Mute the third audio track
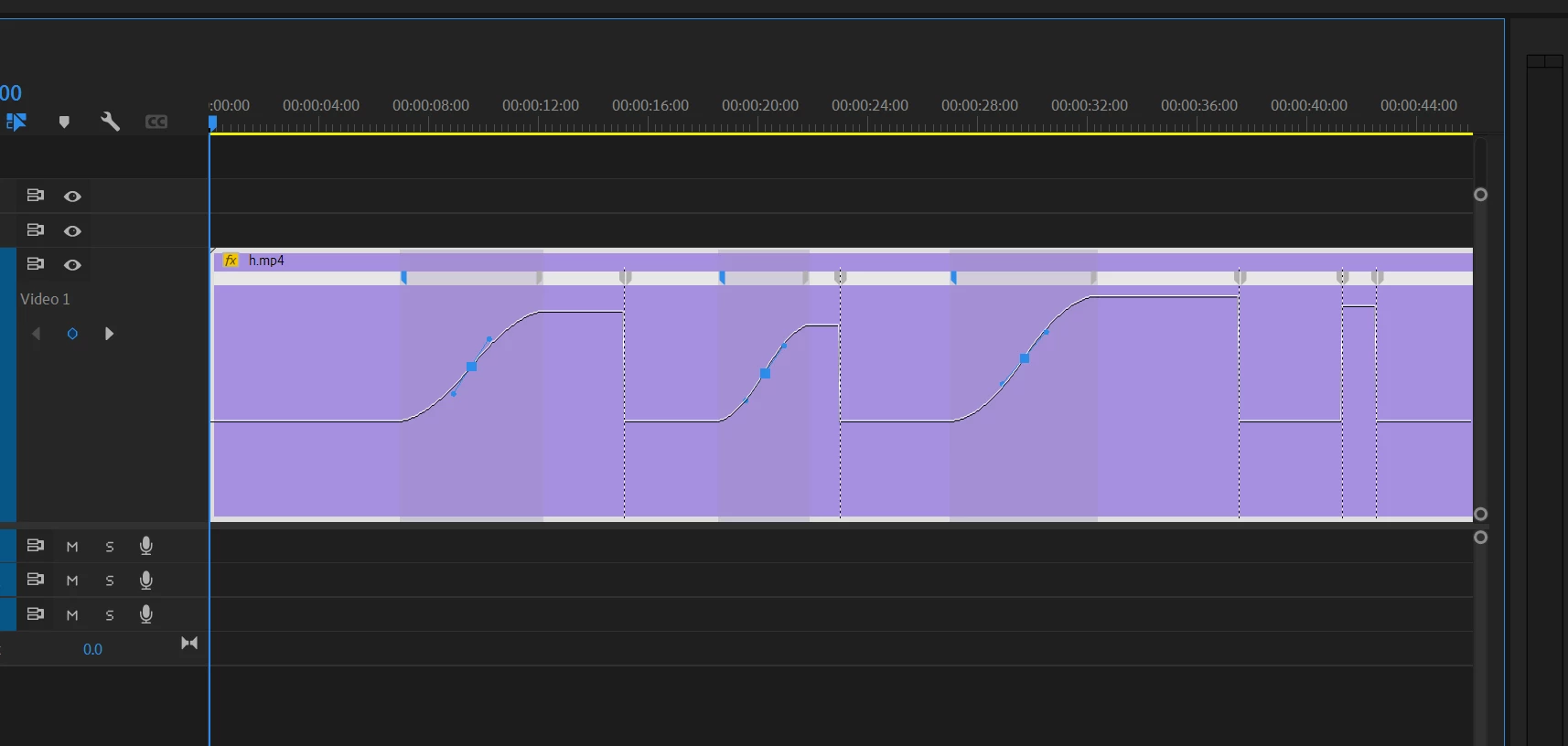 click(x=72, y=615)
